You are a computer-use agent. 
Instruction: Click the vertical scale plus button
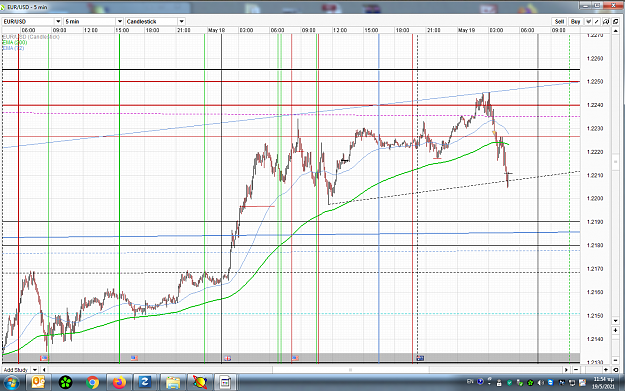point(615,330)
